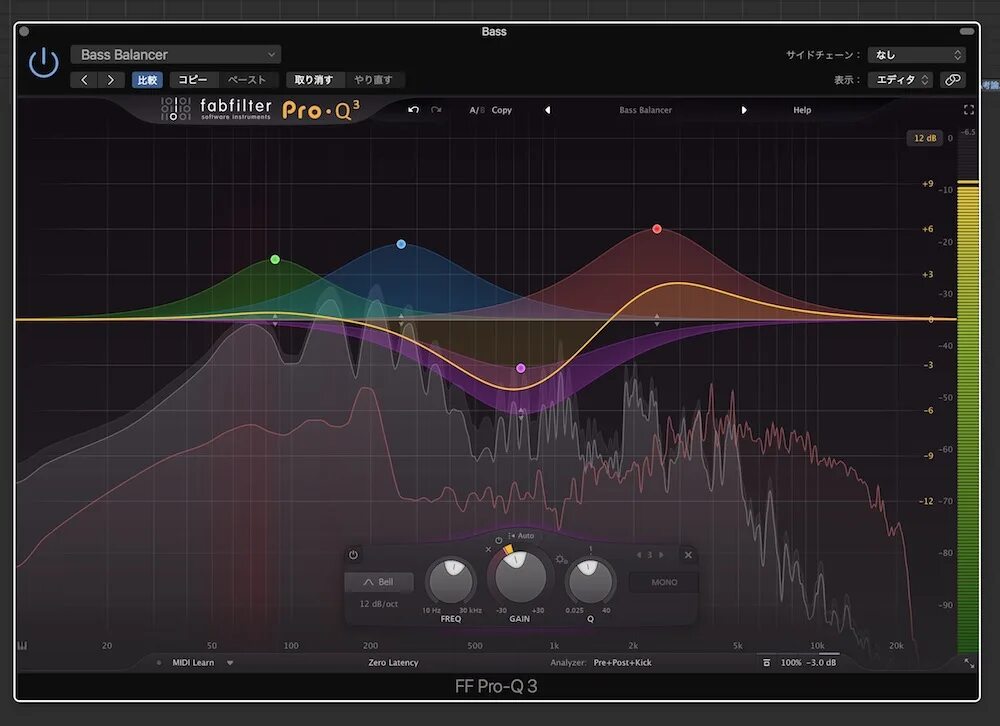Select previous band with left arrow by 3
This screenshot has width=1000, height=726.
[638, 555]
